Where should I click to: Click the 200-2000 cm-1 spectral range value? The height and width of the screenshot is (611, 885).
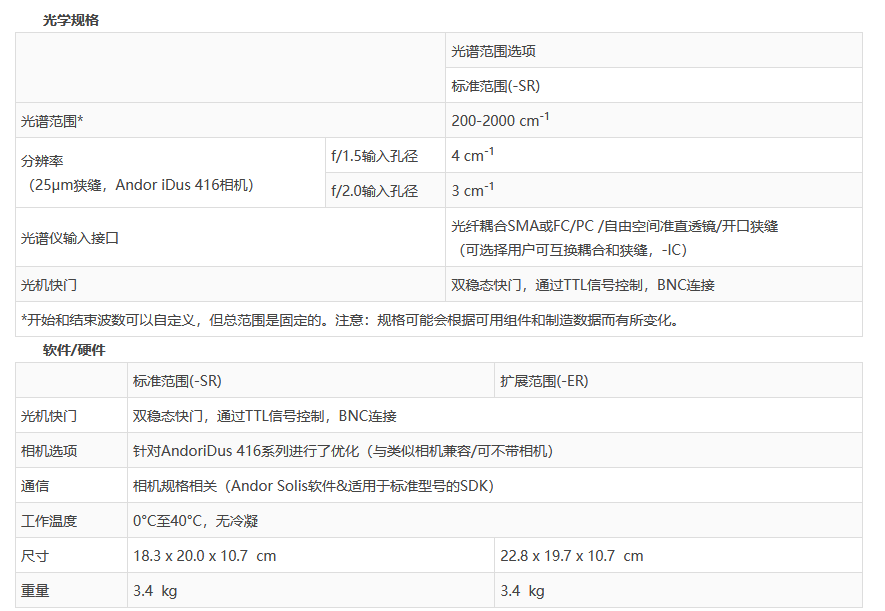(500, 121)
